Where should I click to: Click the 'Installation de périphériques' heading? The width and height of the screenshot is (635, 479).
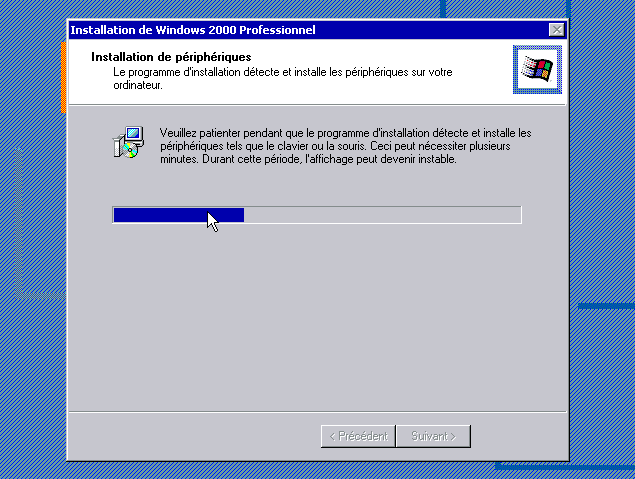coord(171,57)
